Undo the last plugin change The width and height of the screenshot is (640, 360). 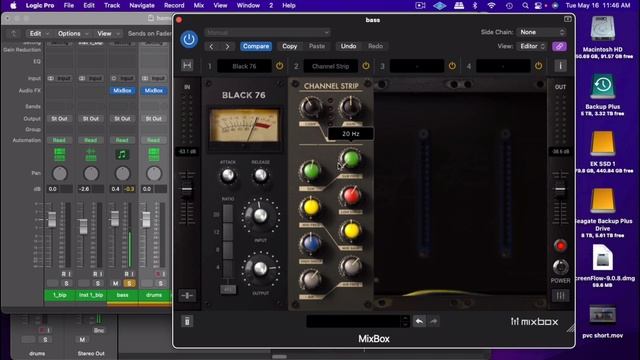click(348, 46)
